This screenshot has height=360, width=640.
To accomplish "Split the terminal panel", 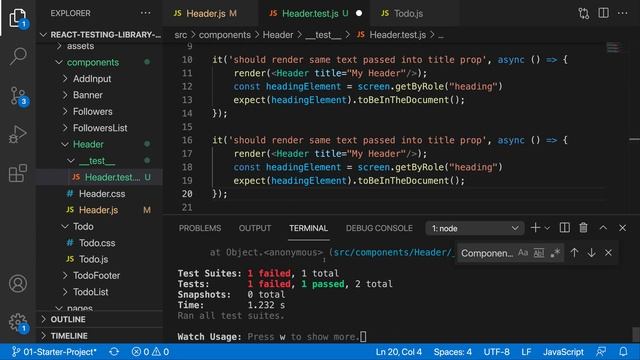I will tap(564, 228).
